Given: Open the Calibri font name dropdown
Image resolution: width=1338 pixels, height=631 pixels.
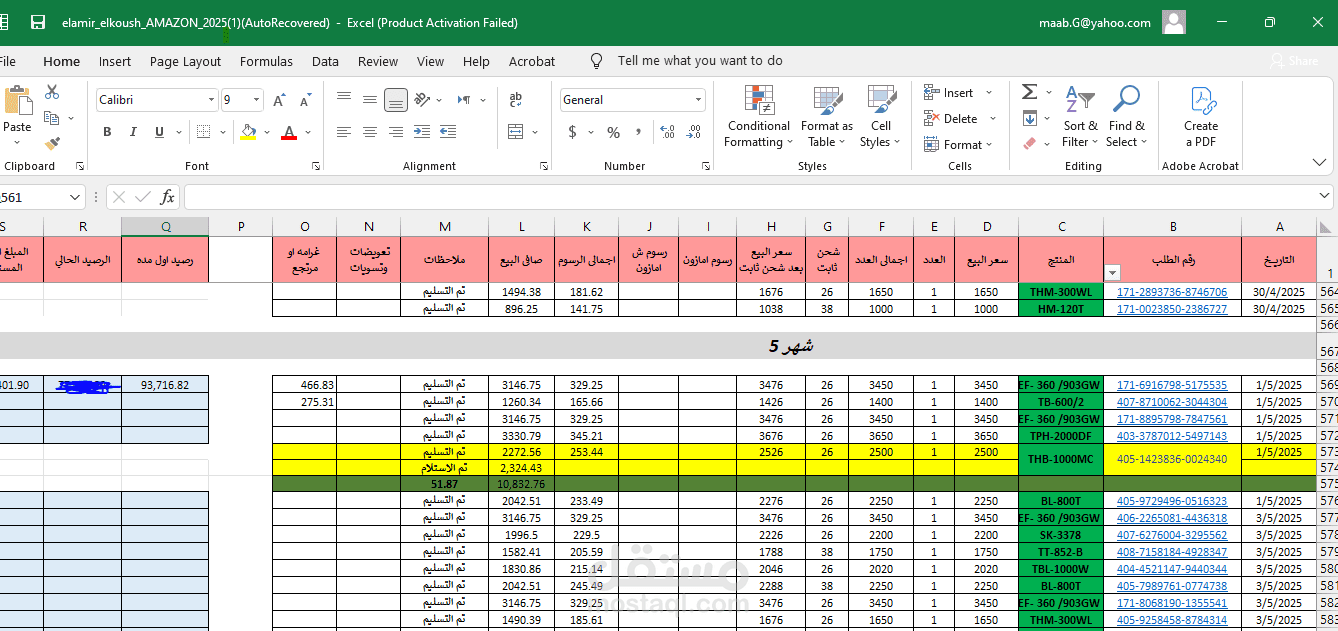Looking at the screenshot, I should [x=211, y=100].
